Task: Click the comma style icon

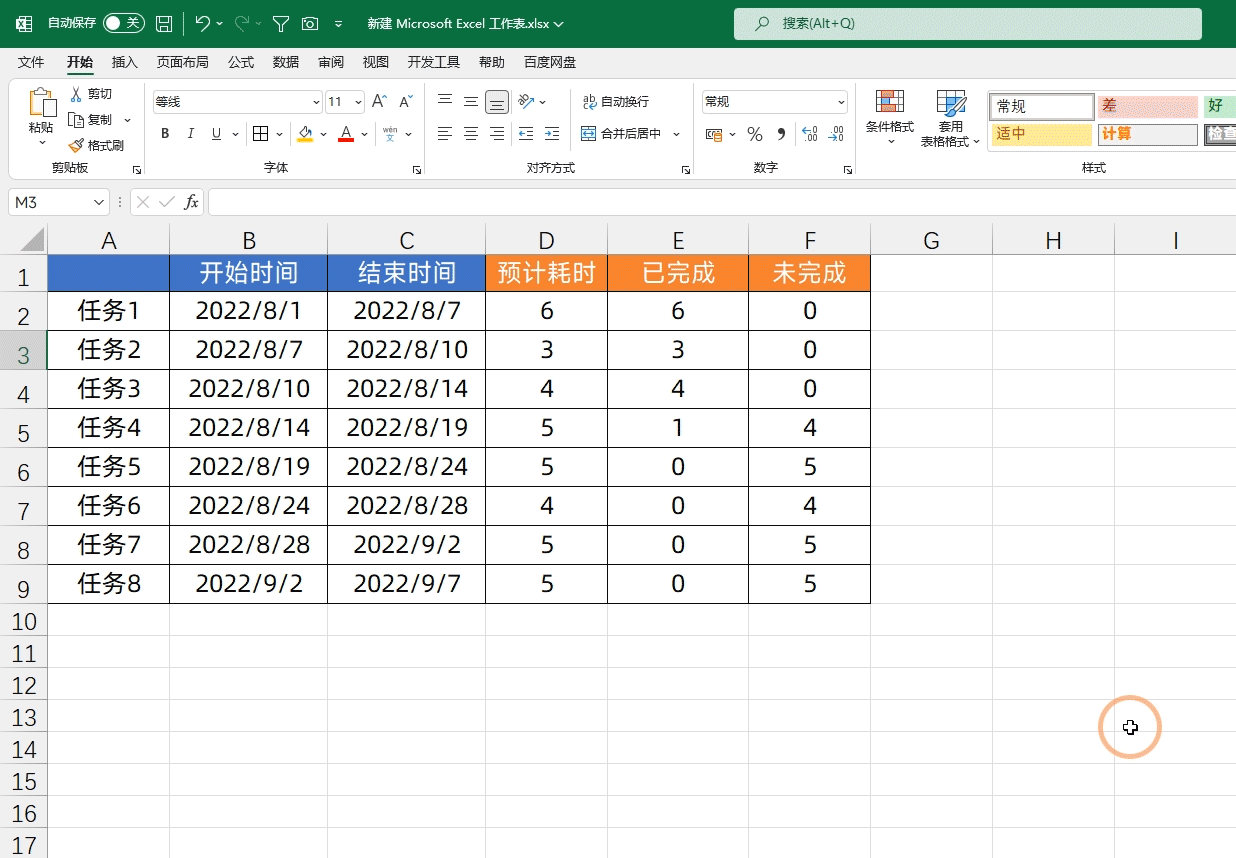Action: tap(781, 134)
